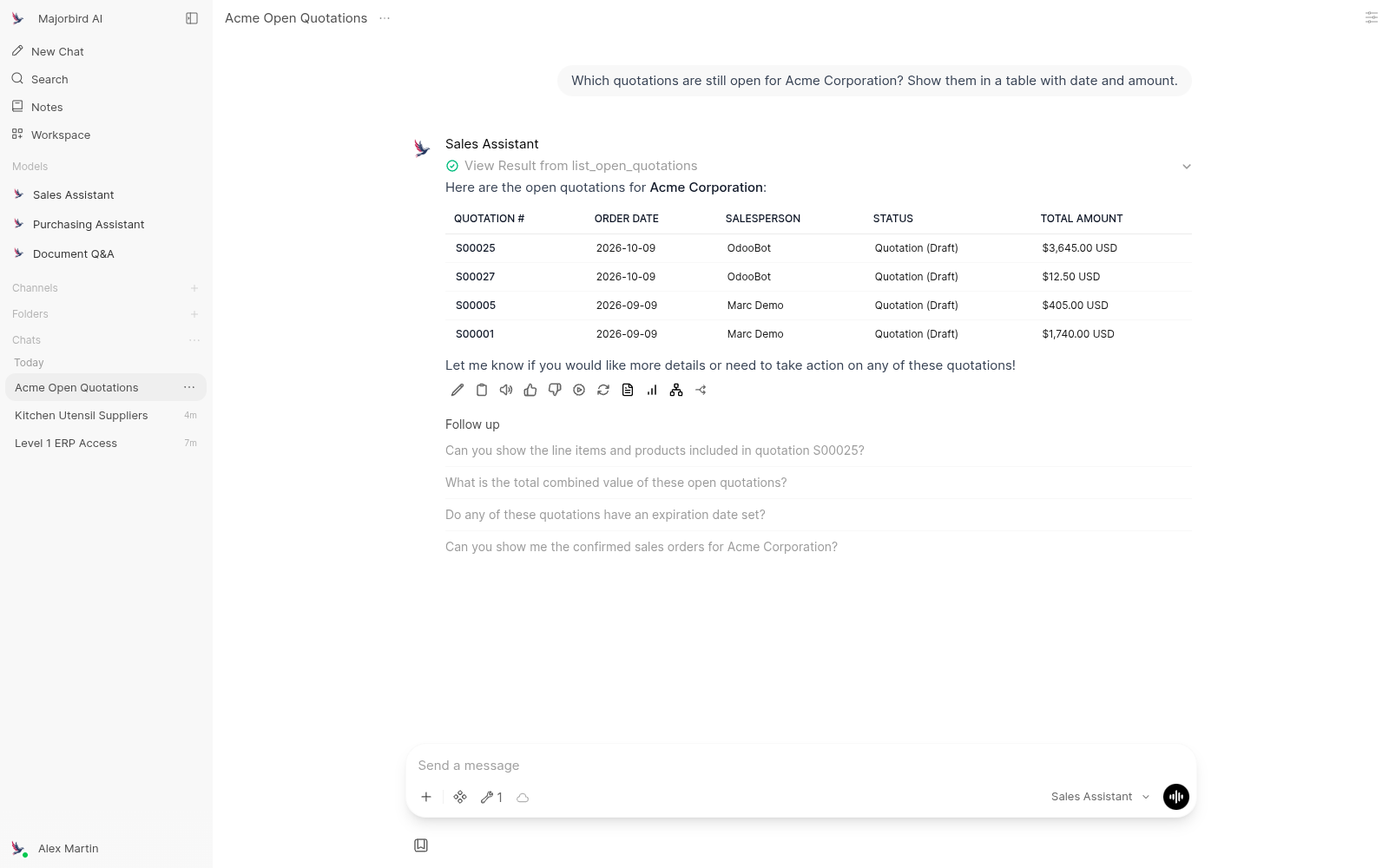Give the response a thumbs up
This screenshot has height=868, width=1389.
point(530,391)
